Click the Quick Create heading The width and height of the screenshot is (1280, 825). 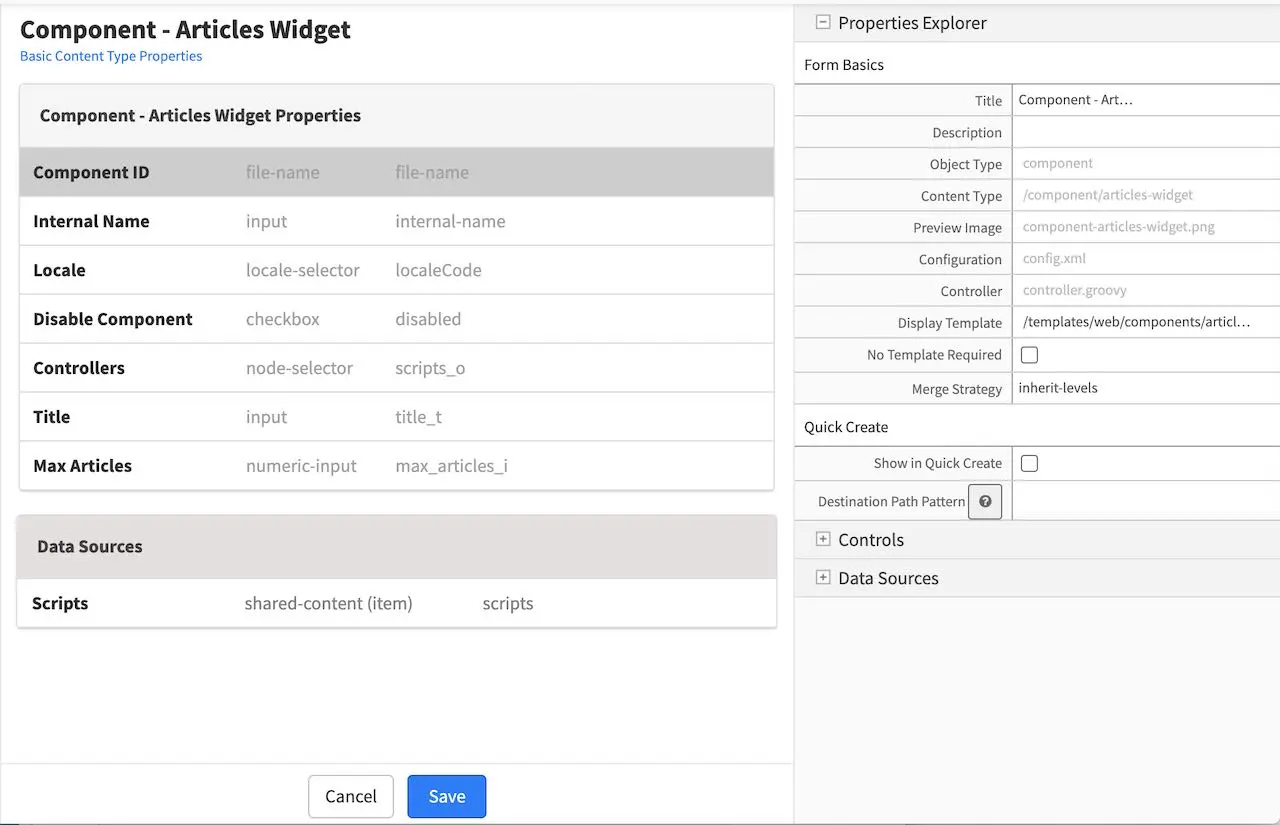pos(846,427)
